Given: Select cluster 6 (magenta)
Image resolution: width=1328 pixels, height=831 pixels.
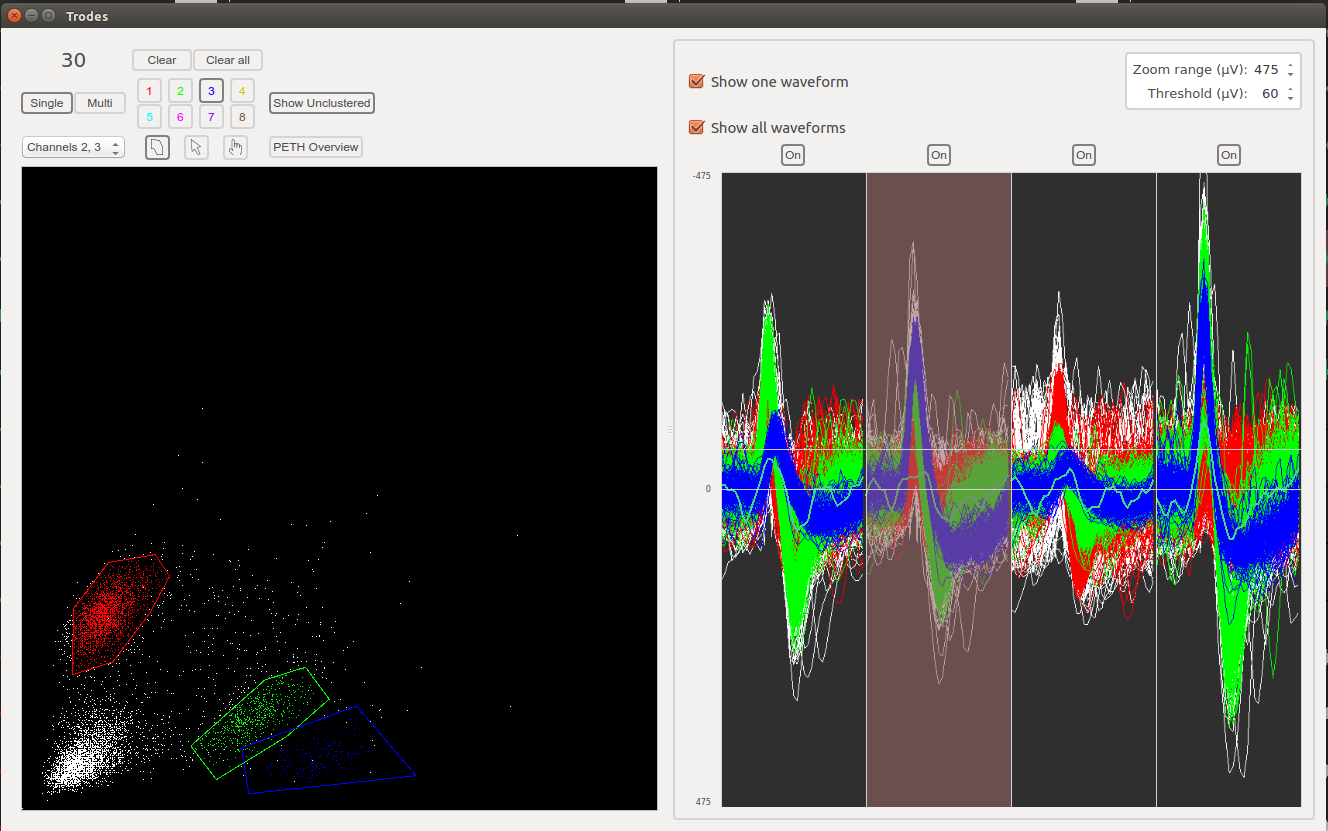Looking at the screenshot, I should [x=180, y=117].
